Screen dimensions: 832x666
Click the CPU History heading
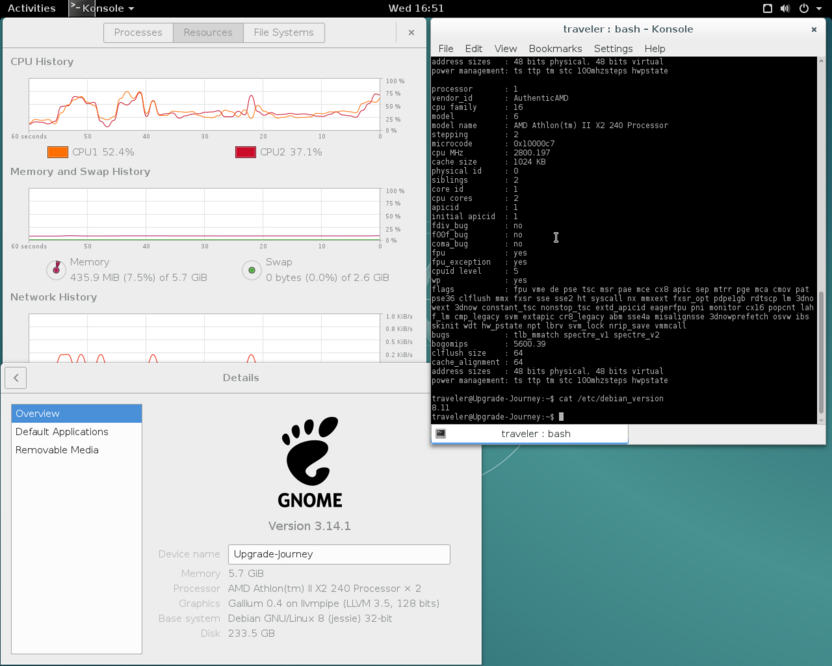pyautogui.click(x=42, y=62)
